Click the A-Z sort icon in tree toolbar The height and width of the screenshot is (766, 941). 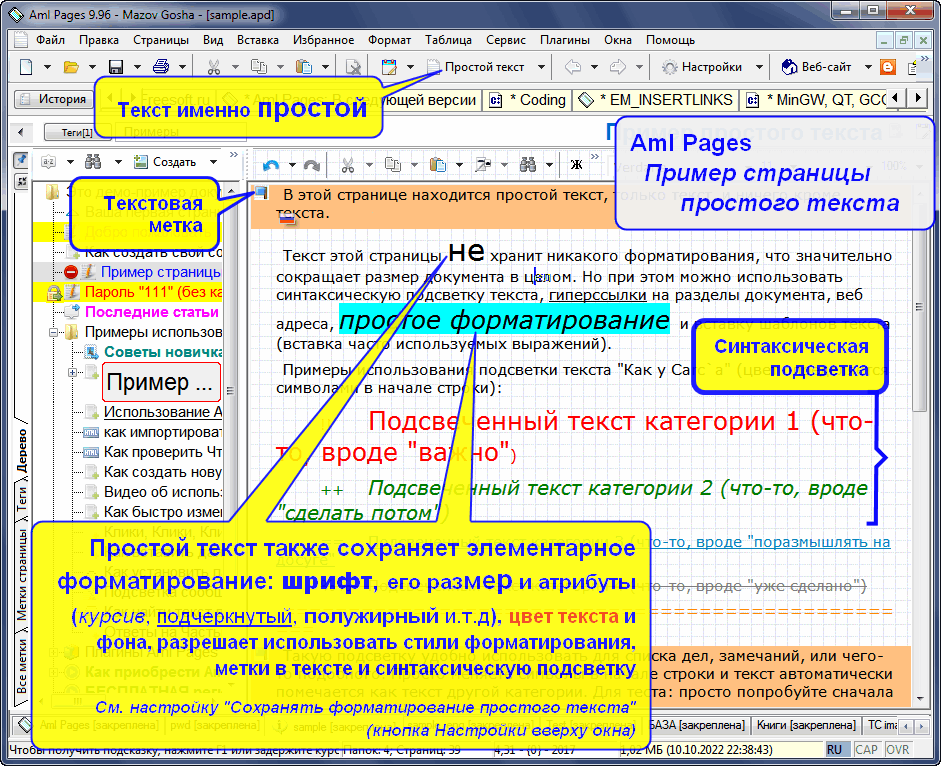48,162
